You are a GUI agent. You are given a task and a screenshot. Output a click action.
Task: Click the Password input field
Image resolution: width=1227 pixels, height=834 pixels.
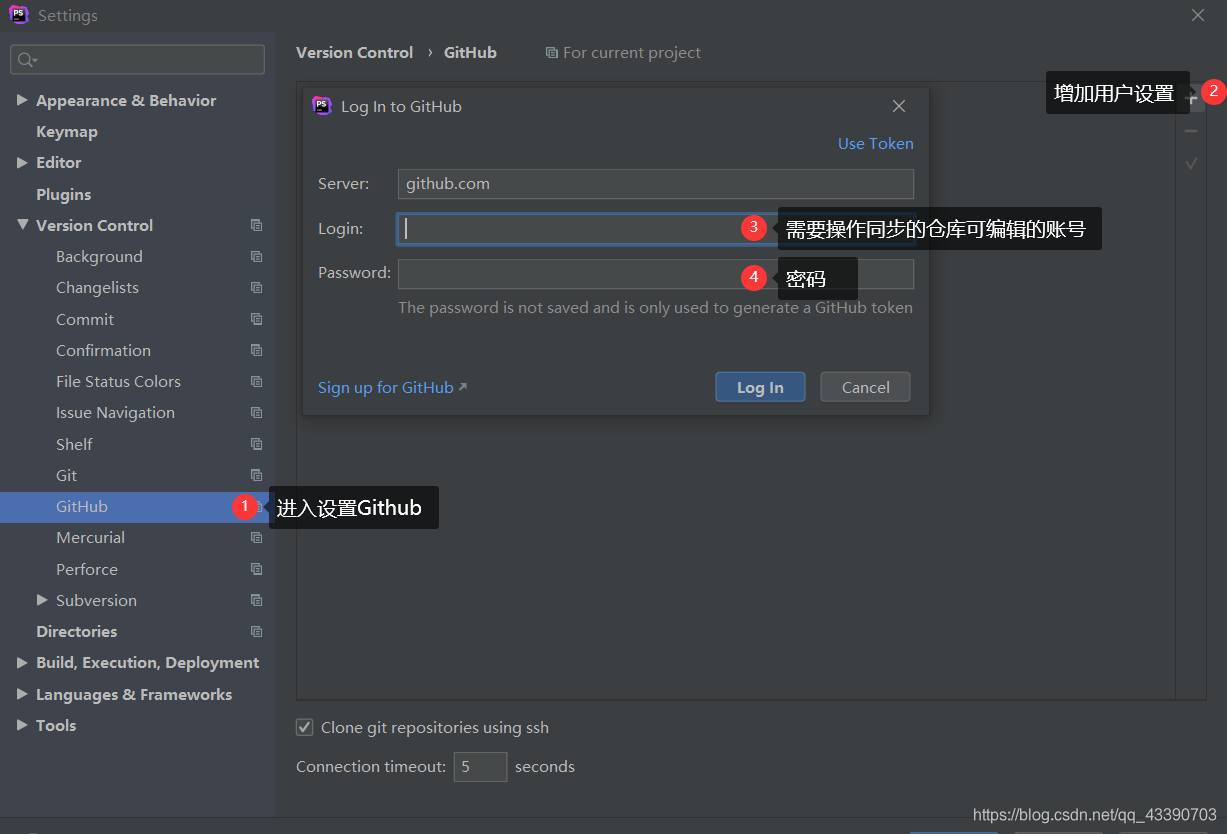coord(656,274)
